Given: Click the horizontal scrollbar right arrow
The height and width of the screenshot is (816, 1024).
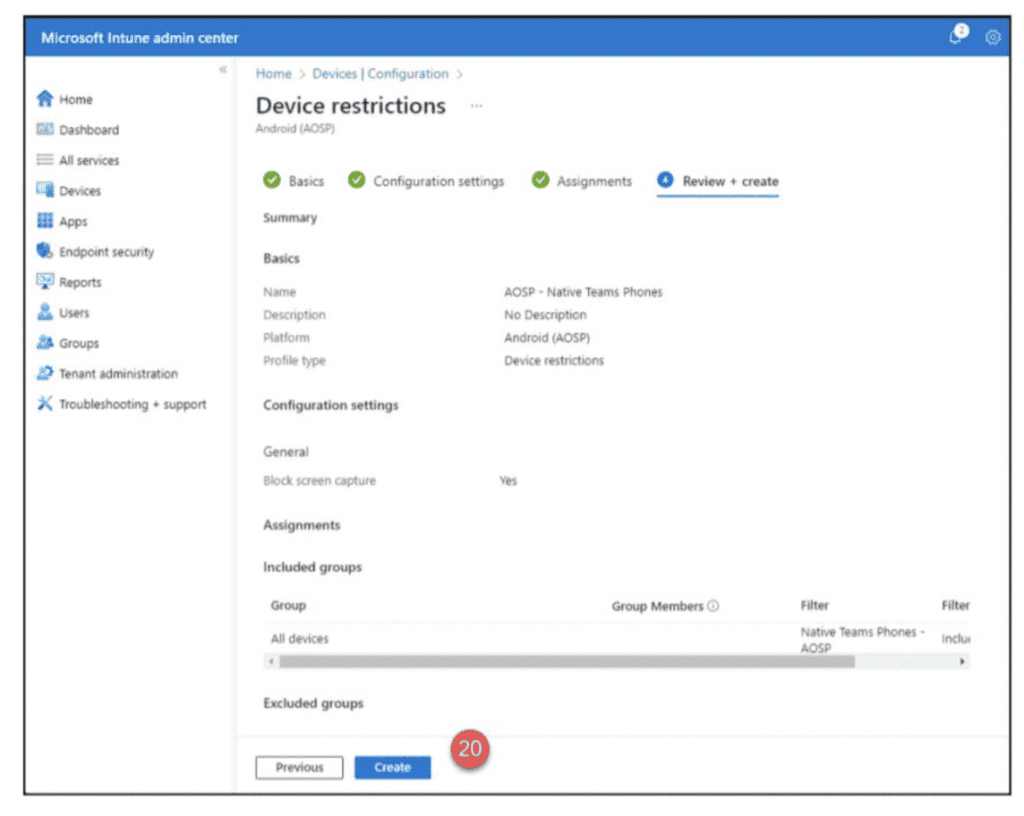Looking at the screenshot, I should 963,661.
